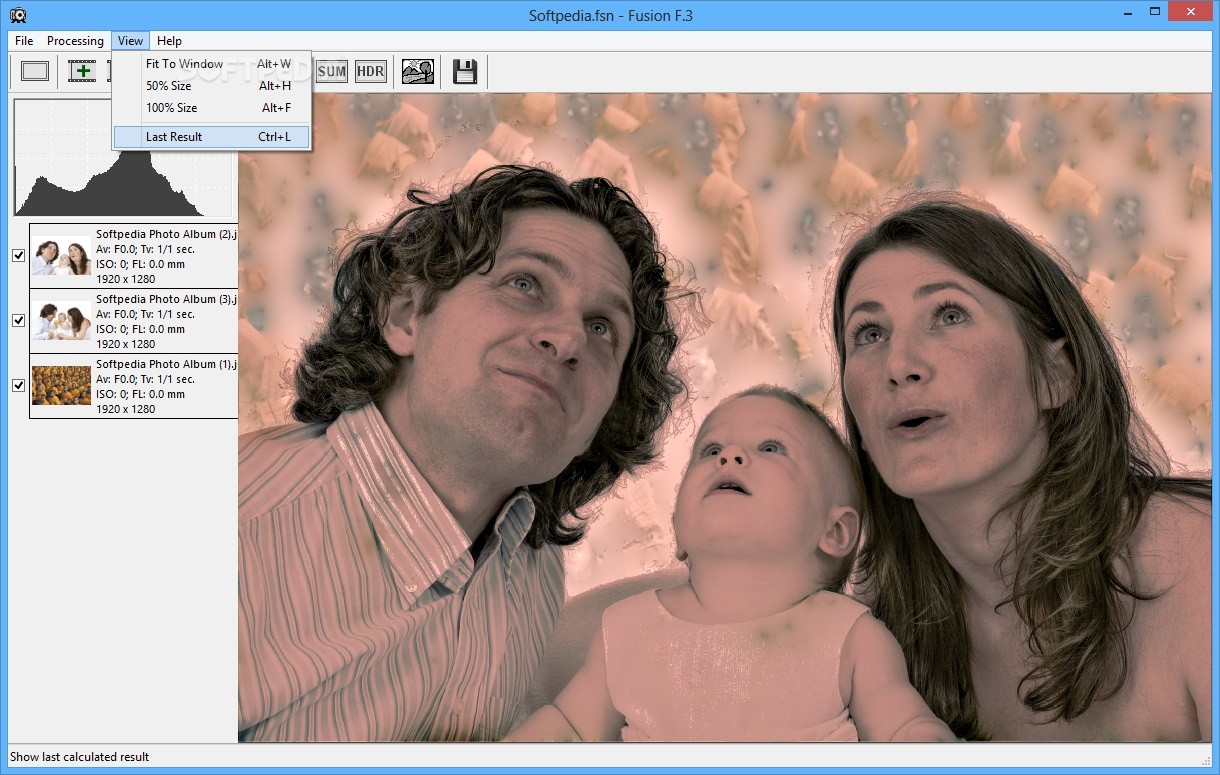Click the 'Show last calculated result' status text
The height and width of the screenshot is (775, 1220).
tap(80, 757)
